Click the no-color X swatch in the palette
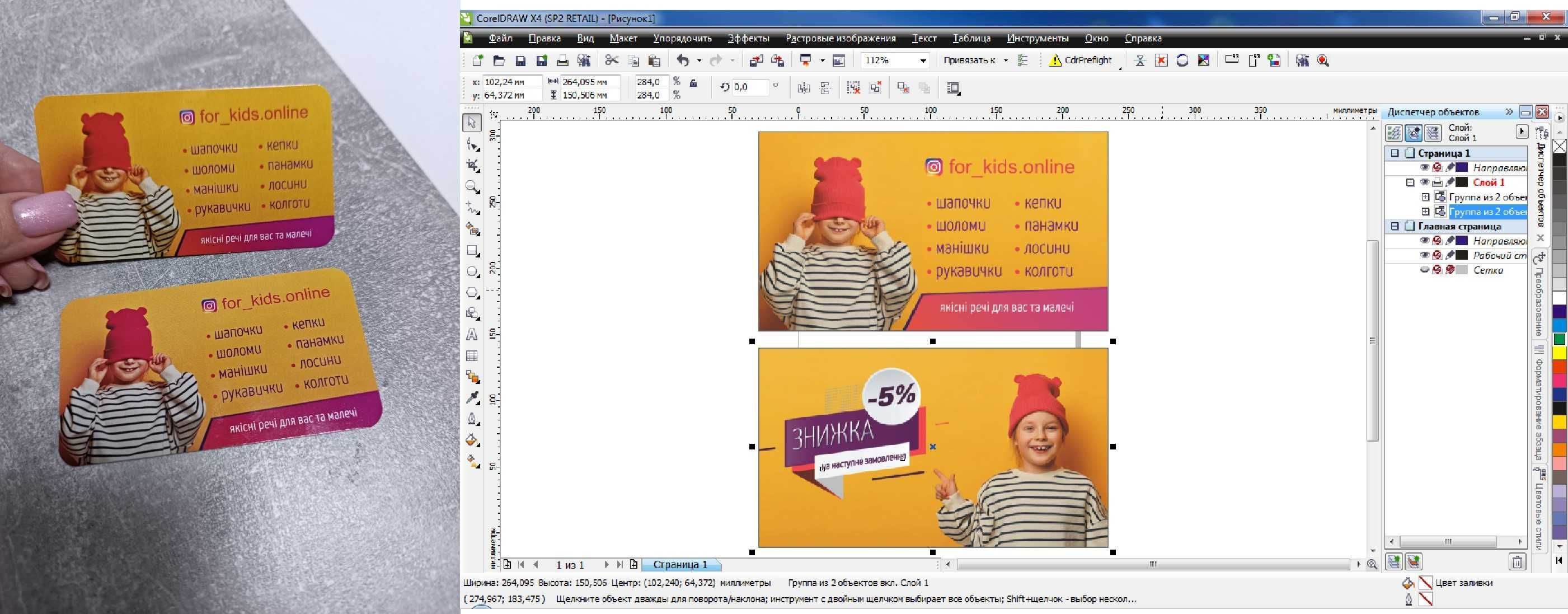1568x614 pixels. tap(1560, 146)
